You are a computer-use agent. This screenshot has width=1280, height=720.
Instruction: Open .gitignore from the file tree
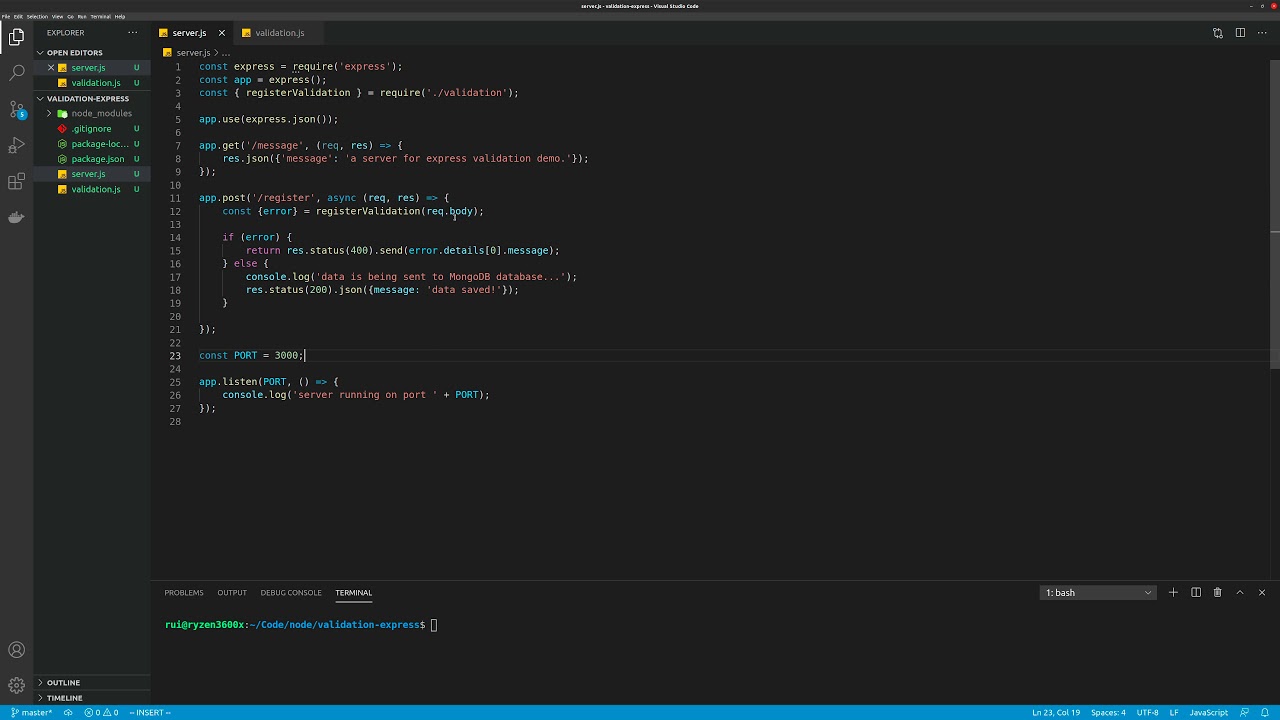coord(91,129)
